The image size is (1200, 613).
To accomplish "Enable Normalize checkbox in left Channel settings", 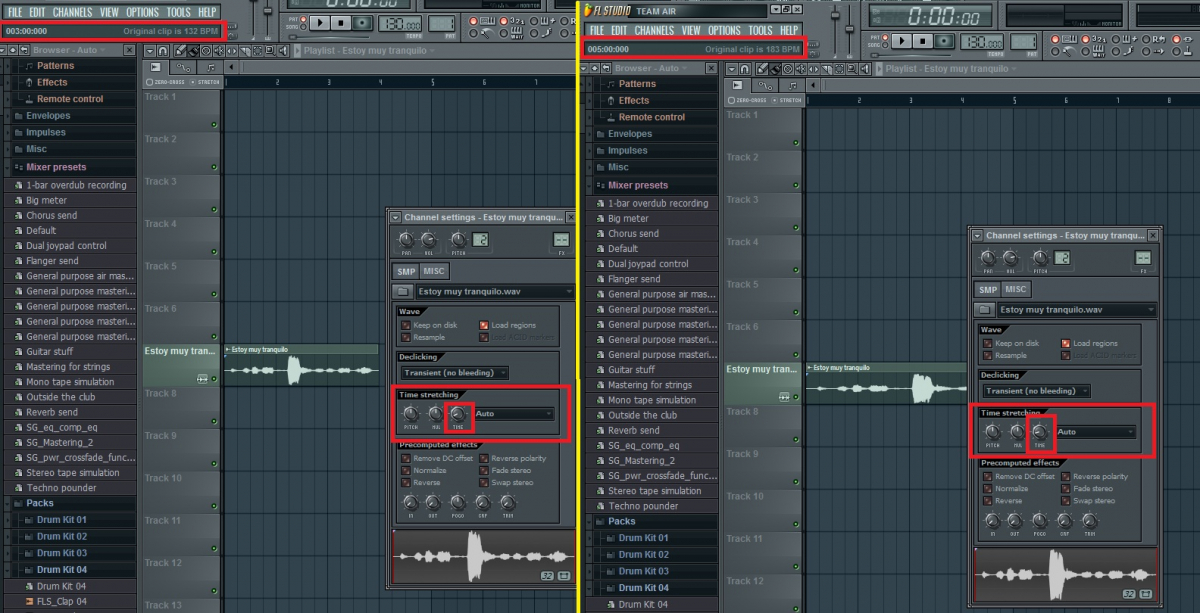I will tap(407, 470).
